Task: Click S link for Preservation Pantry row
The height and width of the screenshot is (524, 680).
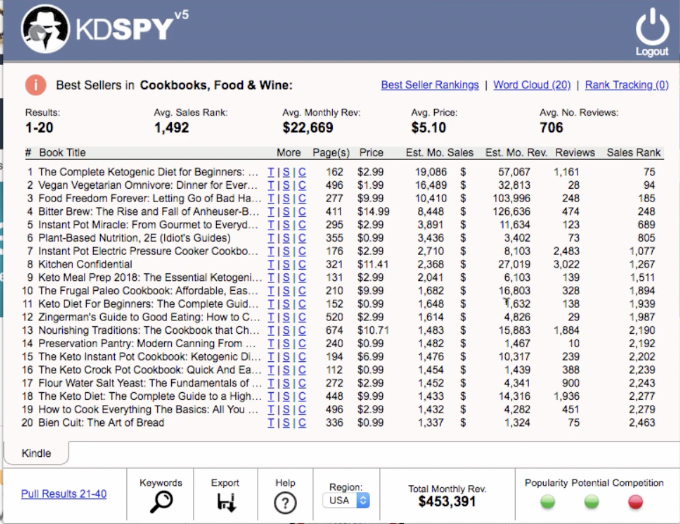Action: pyautogui.click(x=286, y=344)
